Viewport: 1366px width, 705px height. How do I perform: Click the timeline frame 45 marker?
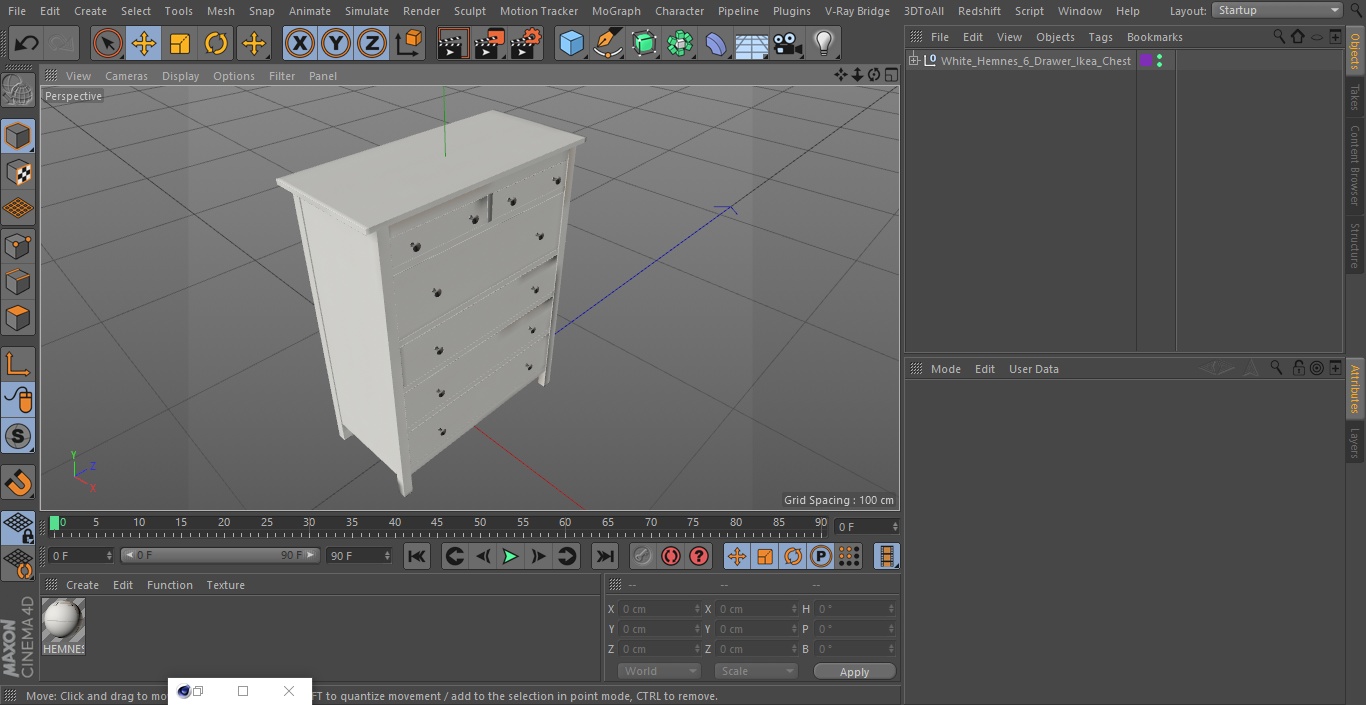[x=437, y=523]
